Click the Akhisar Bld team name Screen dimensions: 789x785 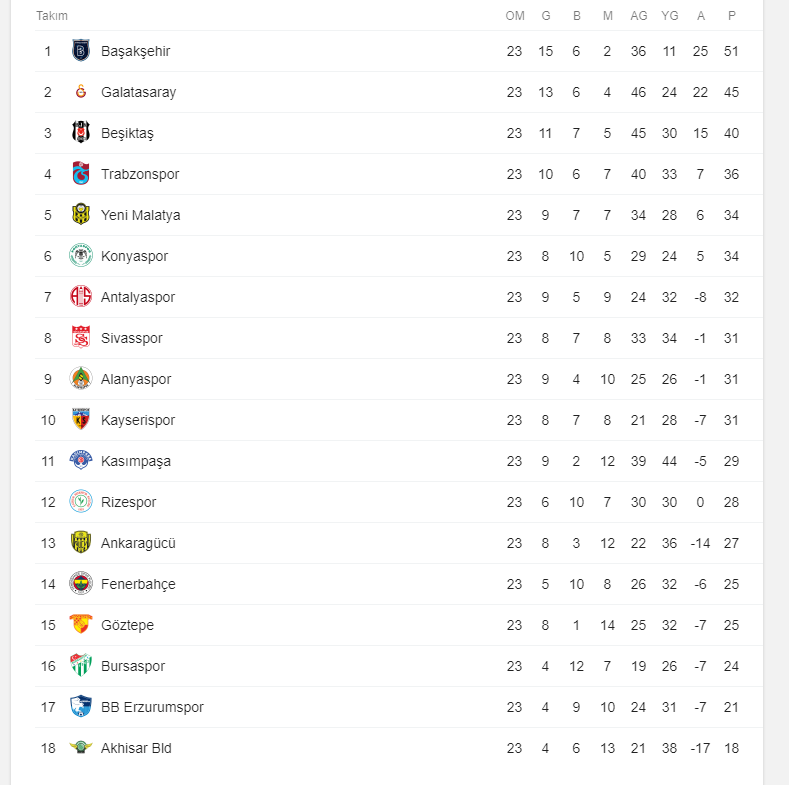[x=136, y=748]
